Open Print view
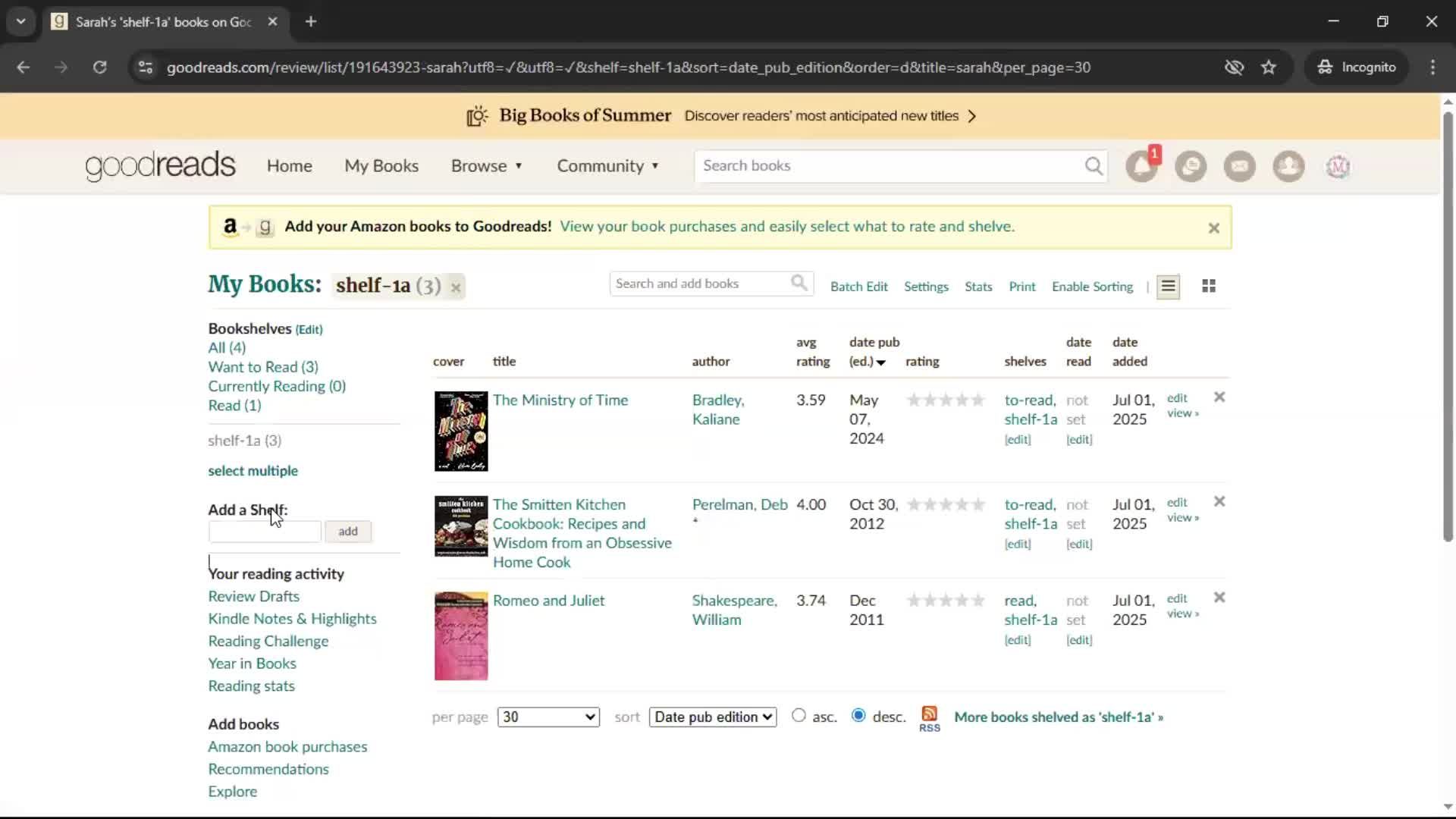Viewport: 1456px width, 819px height. click(1021, 287)
